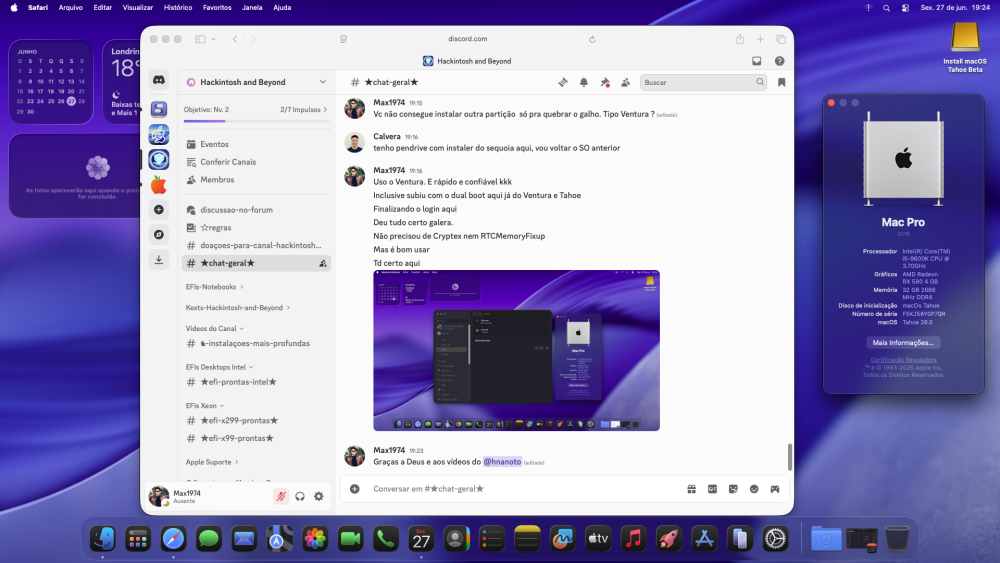The image size is (1000, 563).
Task: Expand the 2/7 Impulsos boost goal
Action: click(304, 110)
